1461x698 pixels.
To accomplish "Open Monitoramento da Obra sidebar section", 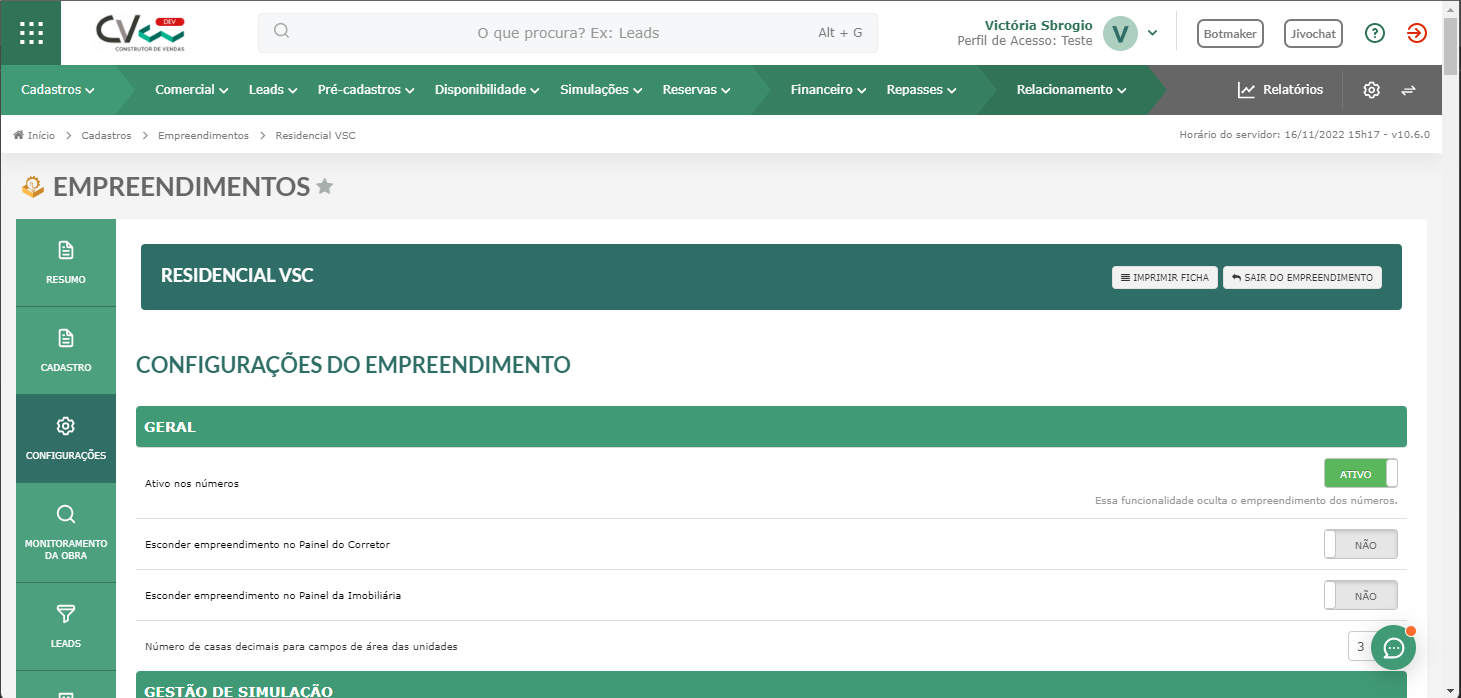I will pos(66,532).
